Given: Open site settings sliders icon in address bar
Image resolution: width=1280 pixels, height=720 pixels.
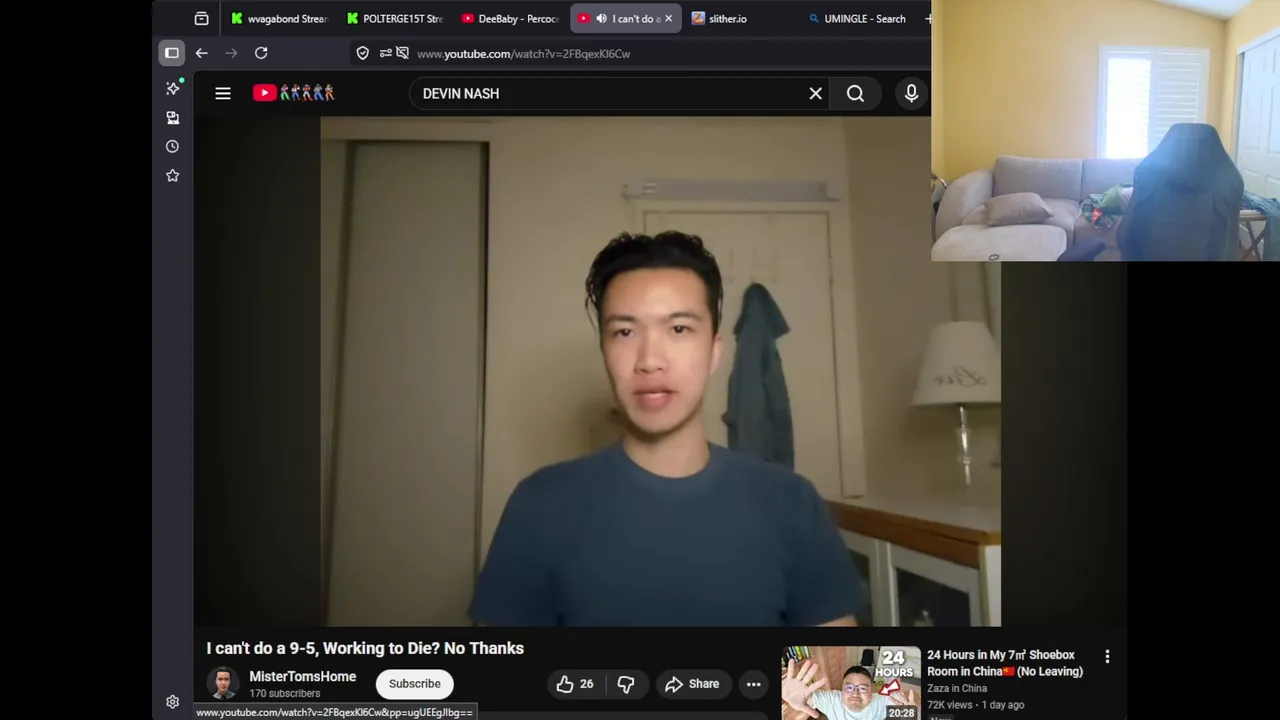Looking at the screenshot, I should 385,53.
